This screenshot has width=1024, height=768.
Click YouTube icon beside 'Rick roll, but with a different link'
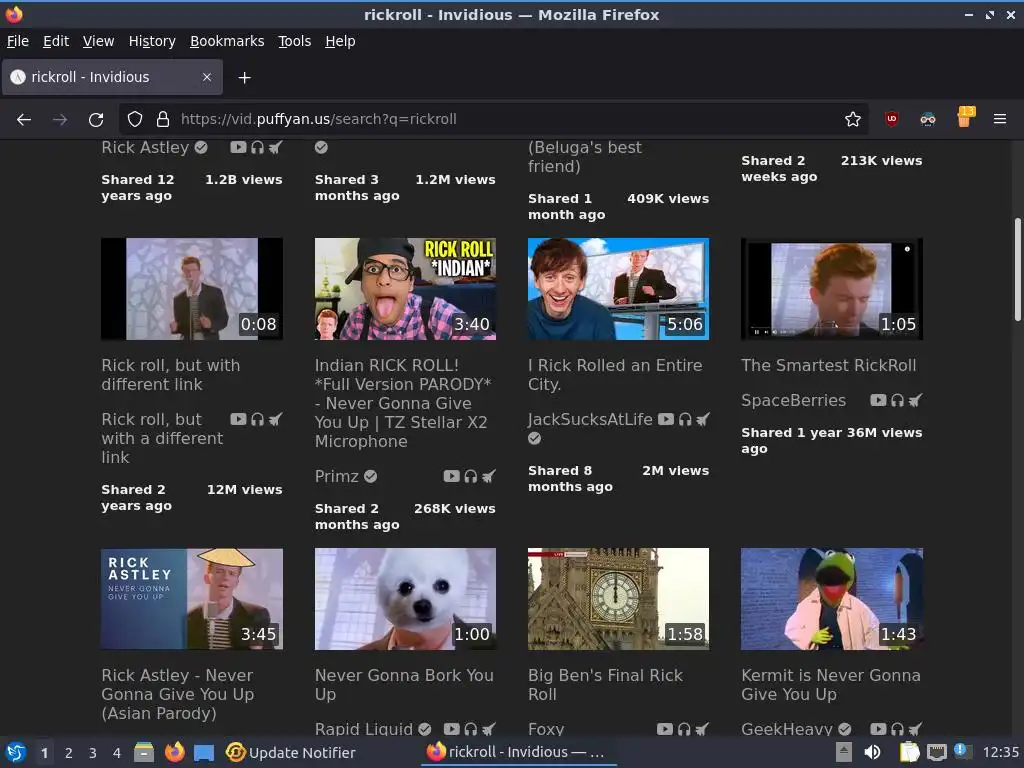click(x=238, y=419)
